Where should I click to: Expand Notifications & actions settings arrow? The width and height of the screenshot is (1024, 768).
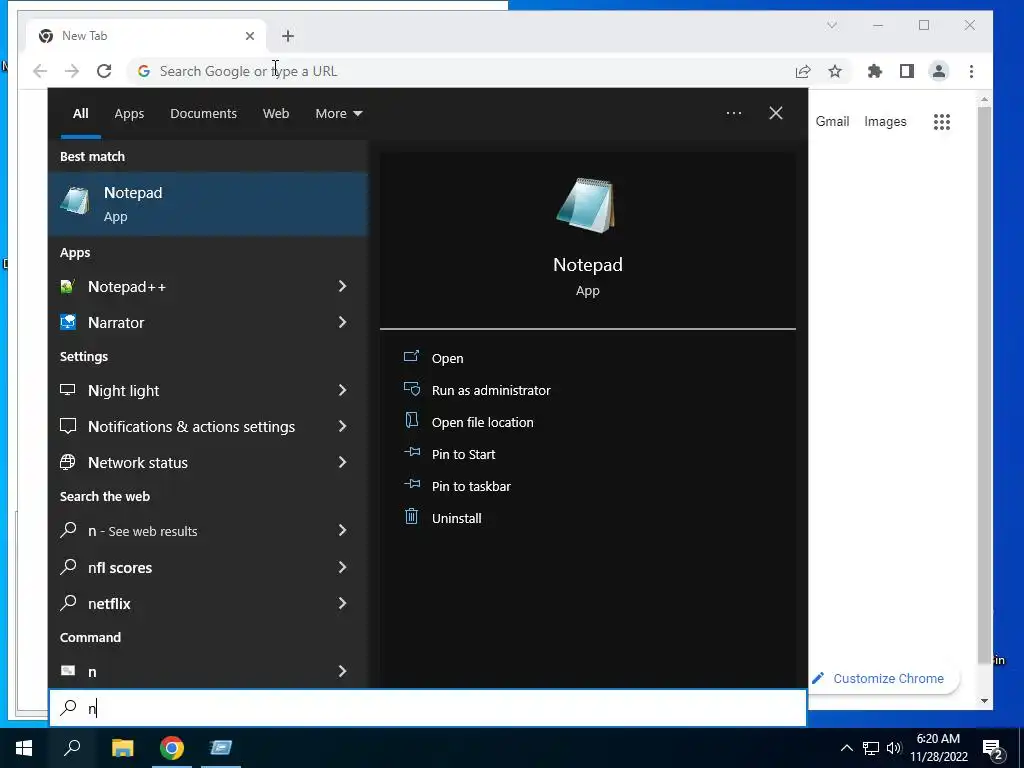click(342, 426)
